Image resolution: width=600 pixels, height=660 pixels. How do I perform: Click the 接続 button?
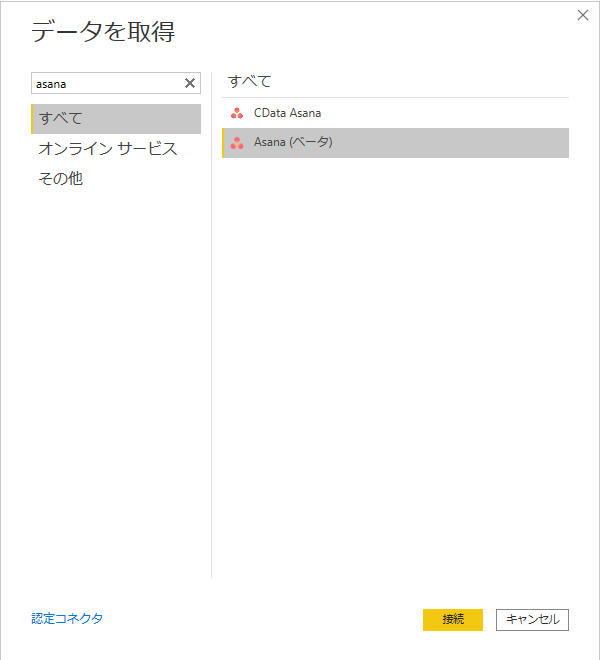453,620
